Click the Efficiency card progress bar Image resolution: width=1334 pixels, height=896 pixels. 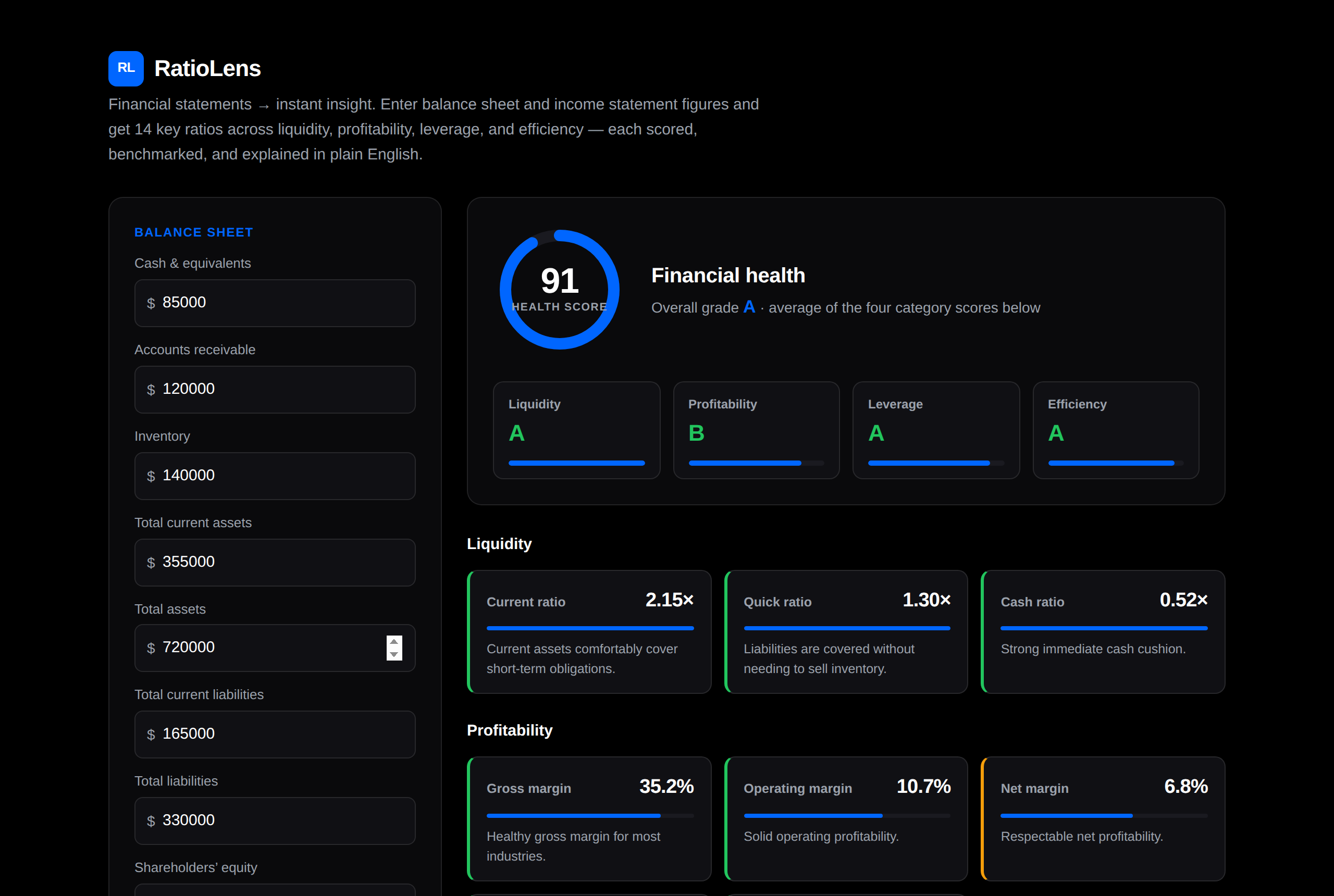tap(1116, 463)
